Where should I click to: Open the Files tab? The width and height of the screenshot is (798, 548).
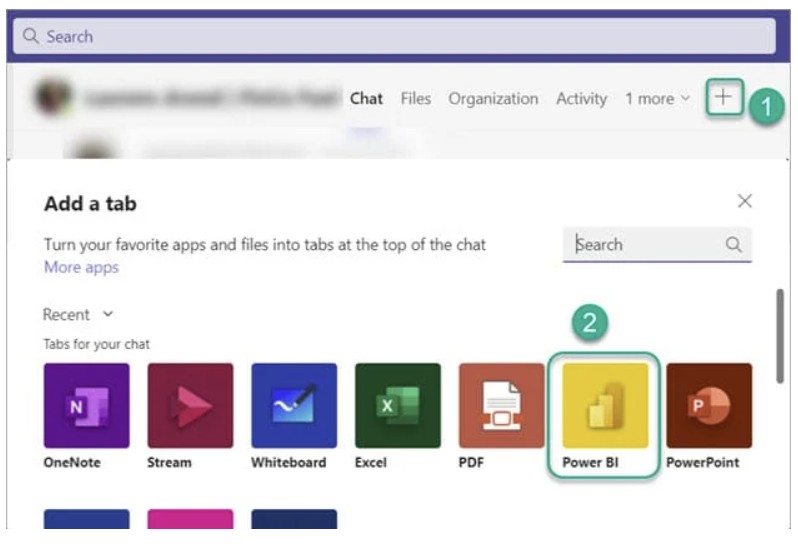coord(416,99)
